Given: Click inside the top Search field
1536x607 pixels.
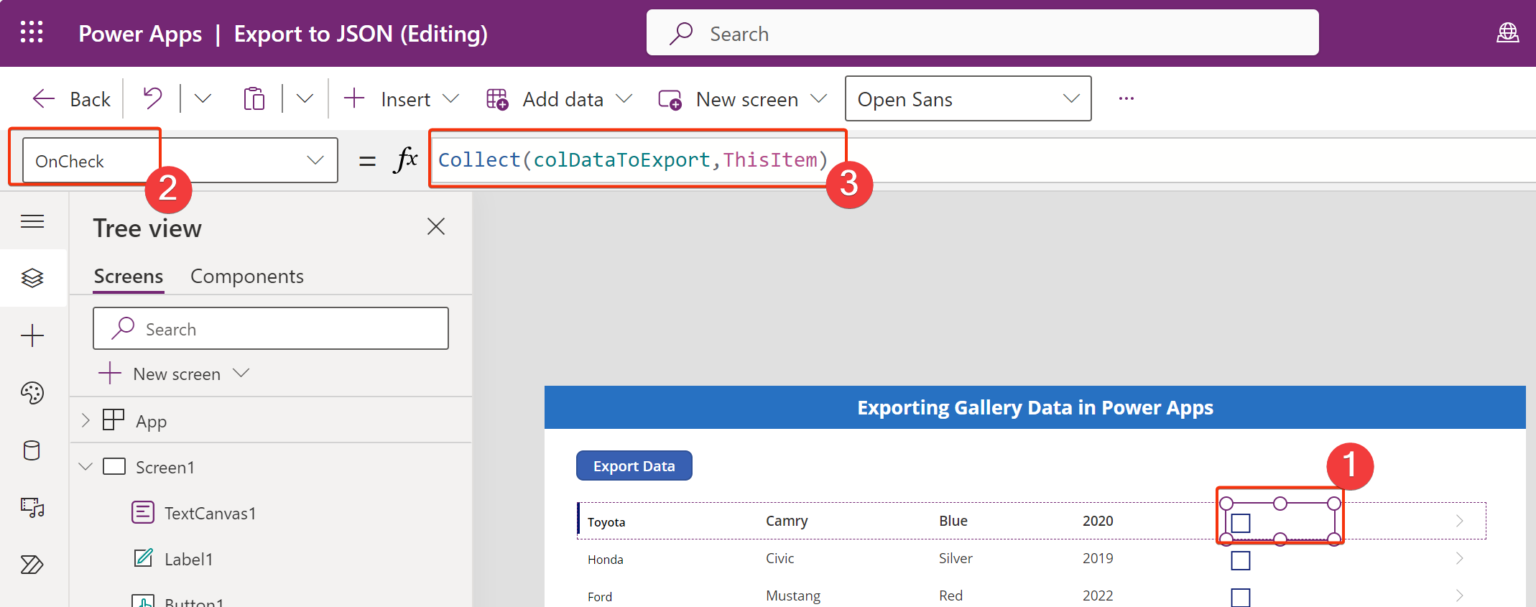Looking at the screenshot, I should (980, 32).
